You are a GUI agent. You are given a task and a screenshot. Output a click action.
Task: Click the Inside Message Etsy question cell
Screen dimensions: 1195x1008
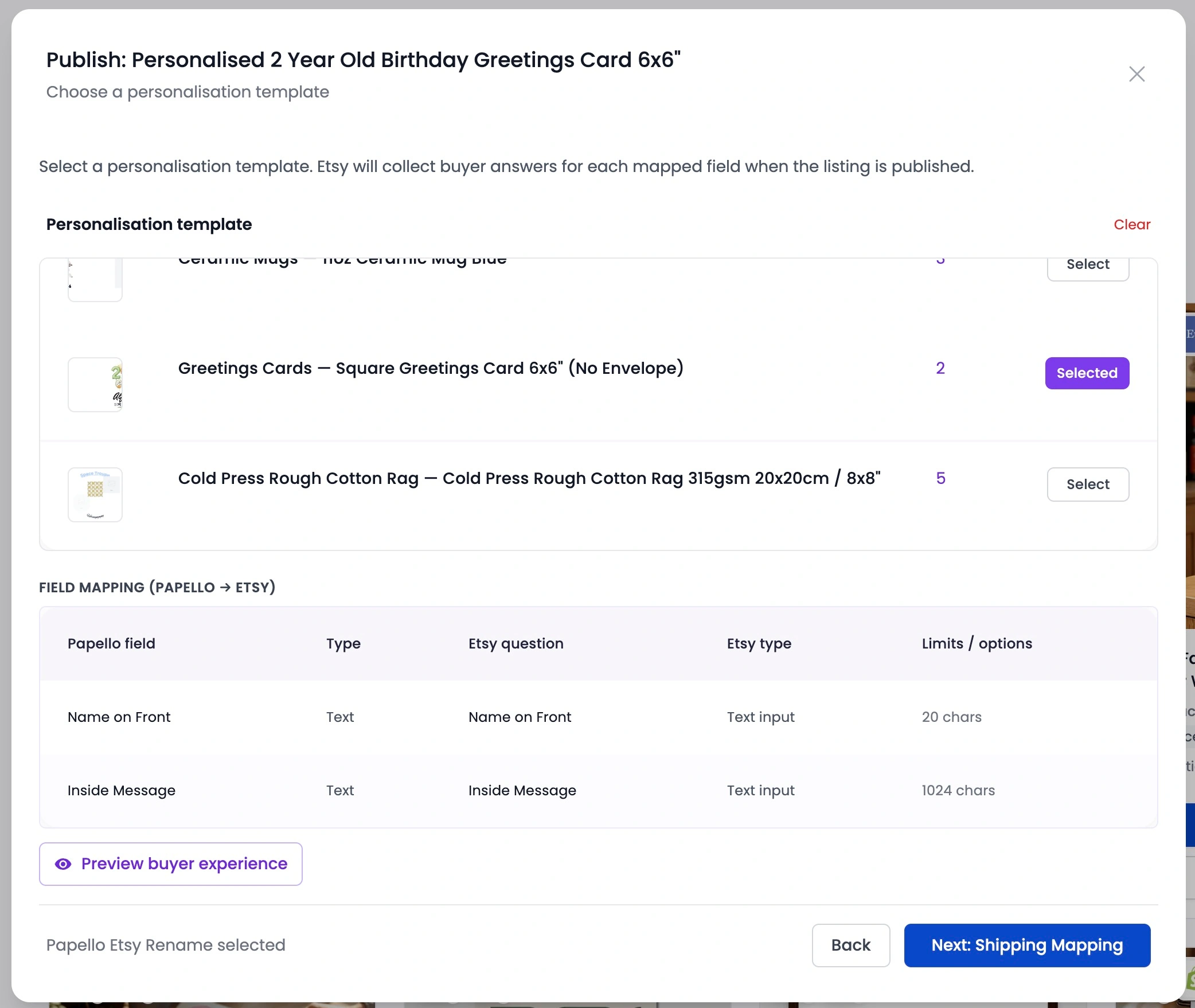(x=522, y=790)
